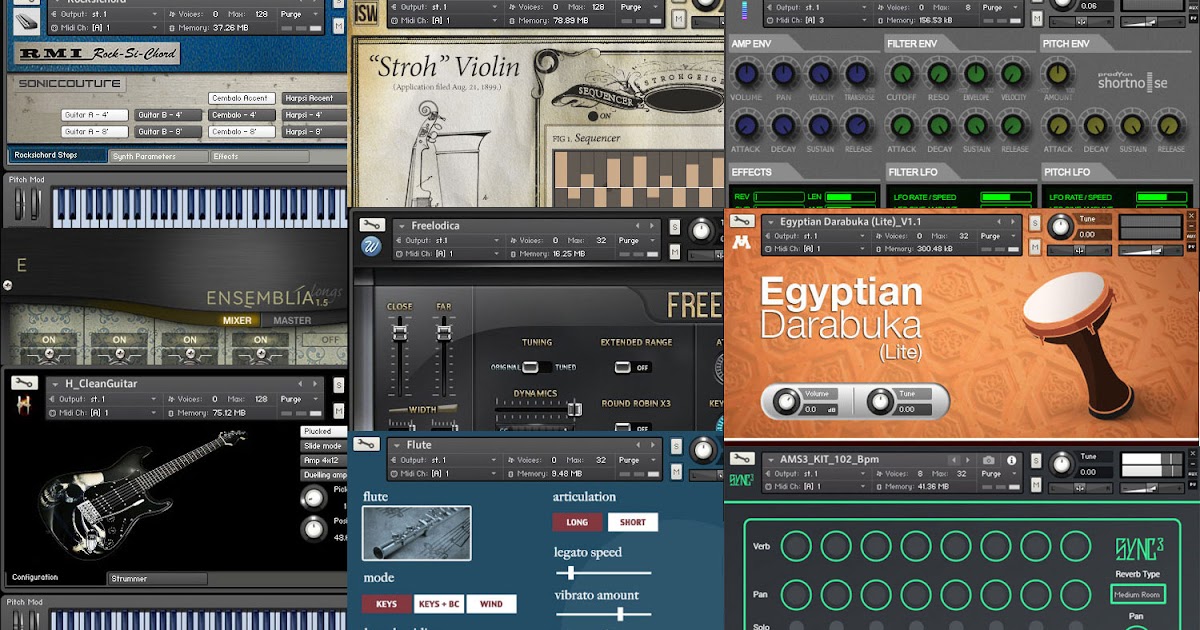The image size is (1200, 630).
Task: Click the H_CleanGuitar instrument logo icon
Action: click(x=22, y=405)
